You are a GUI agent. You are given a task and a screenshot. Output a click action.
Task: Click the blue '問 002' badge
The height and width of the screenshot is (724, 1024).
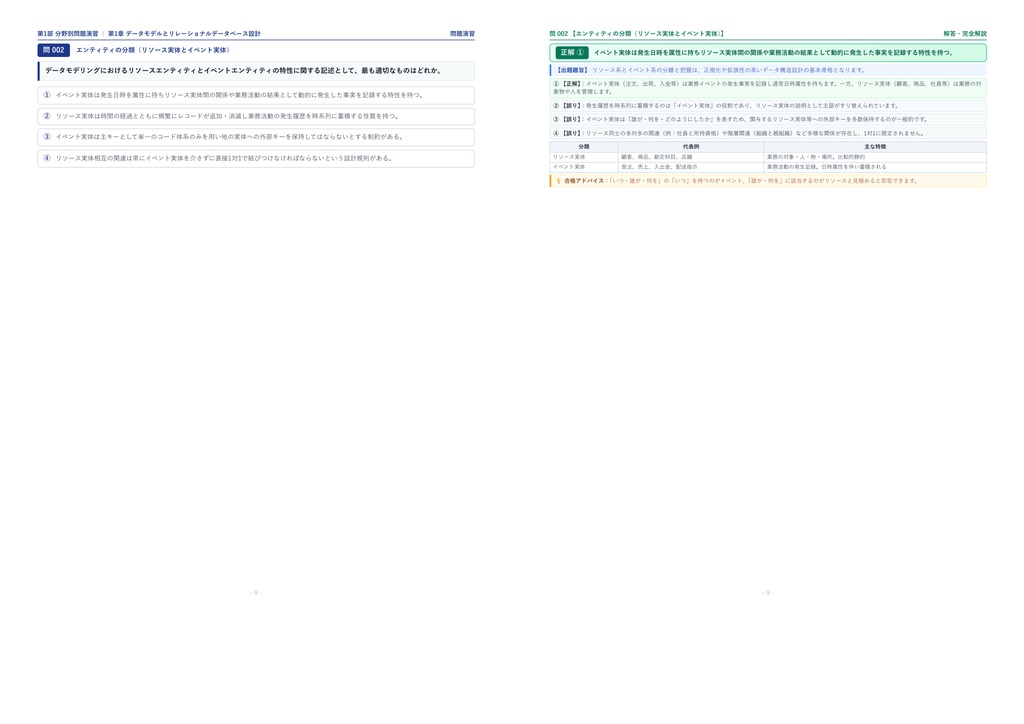coord(54,50)
